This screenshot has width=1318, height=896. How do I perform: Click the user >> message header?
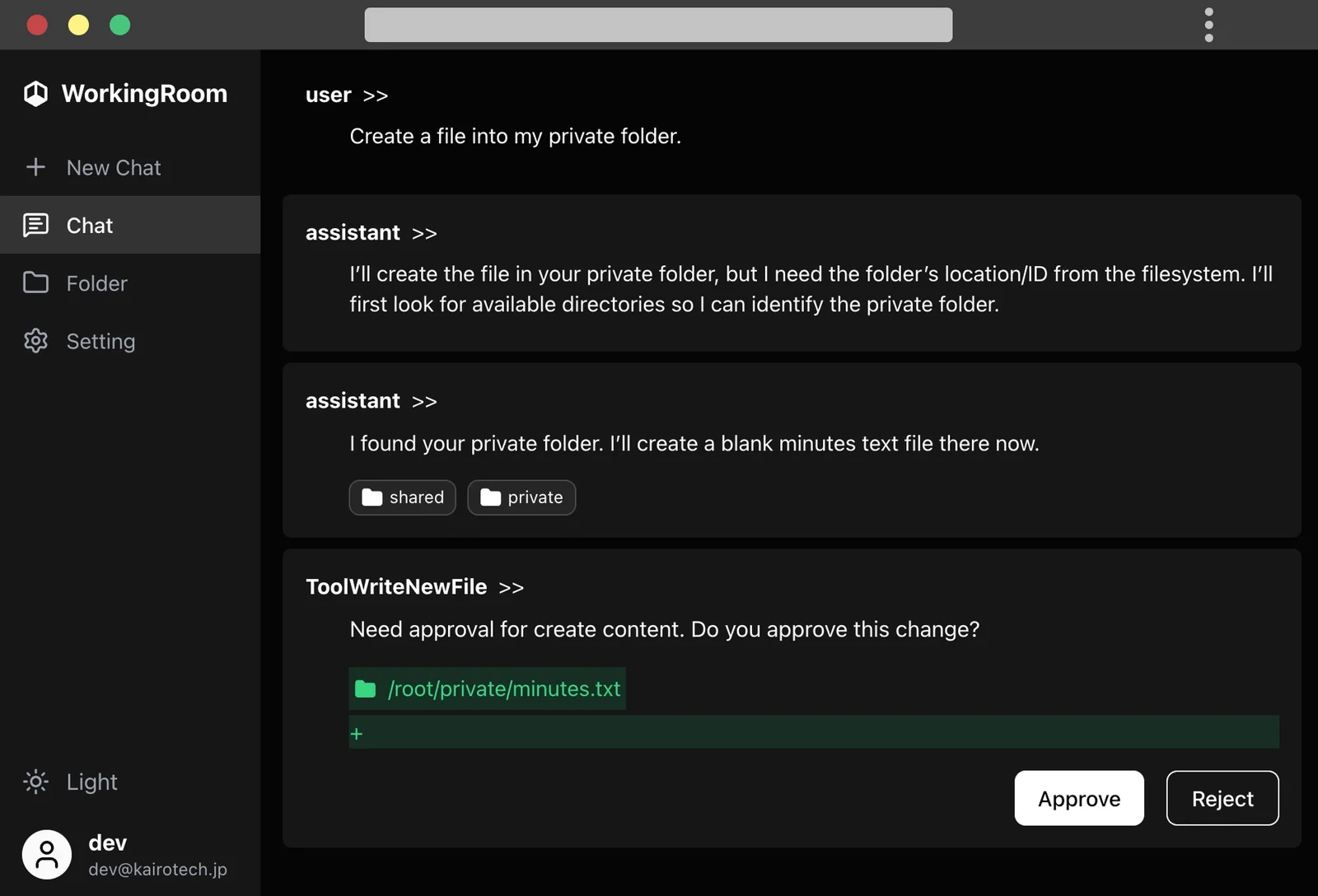[x=347, y=96]
